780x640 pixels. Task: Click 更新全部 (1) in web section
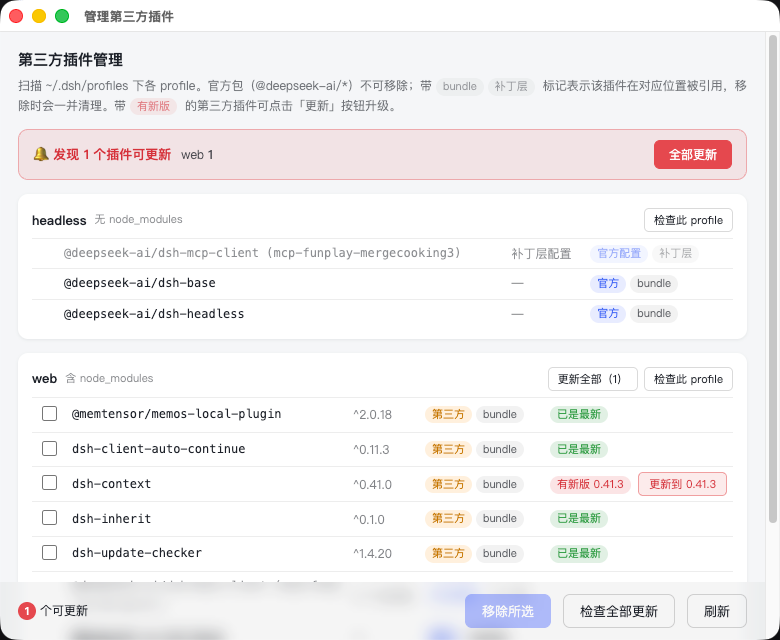point(592,379)
